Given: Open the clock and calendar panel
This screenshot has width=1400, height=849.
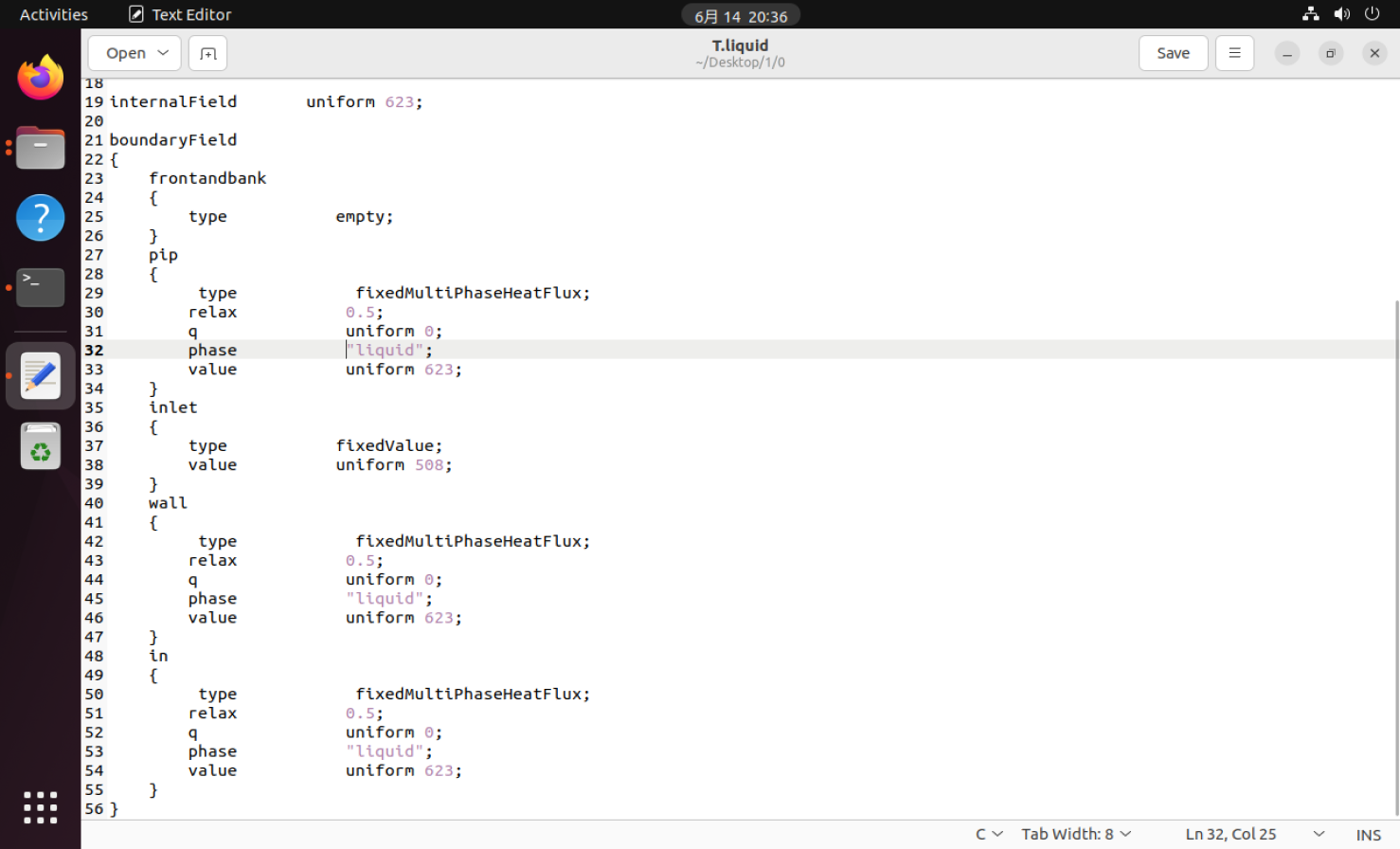Looking at the screenshot, I should tap(741, 15).
